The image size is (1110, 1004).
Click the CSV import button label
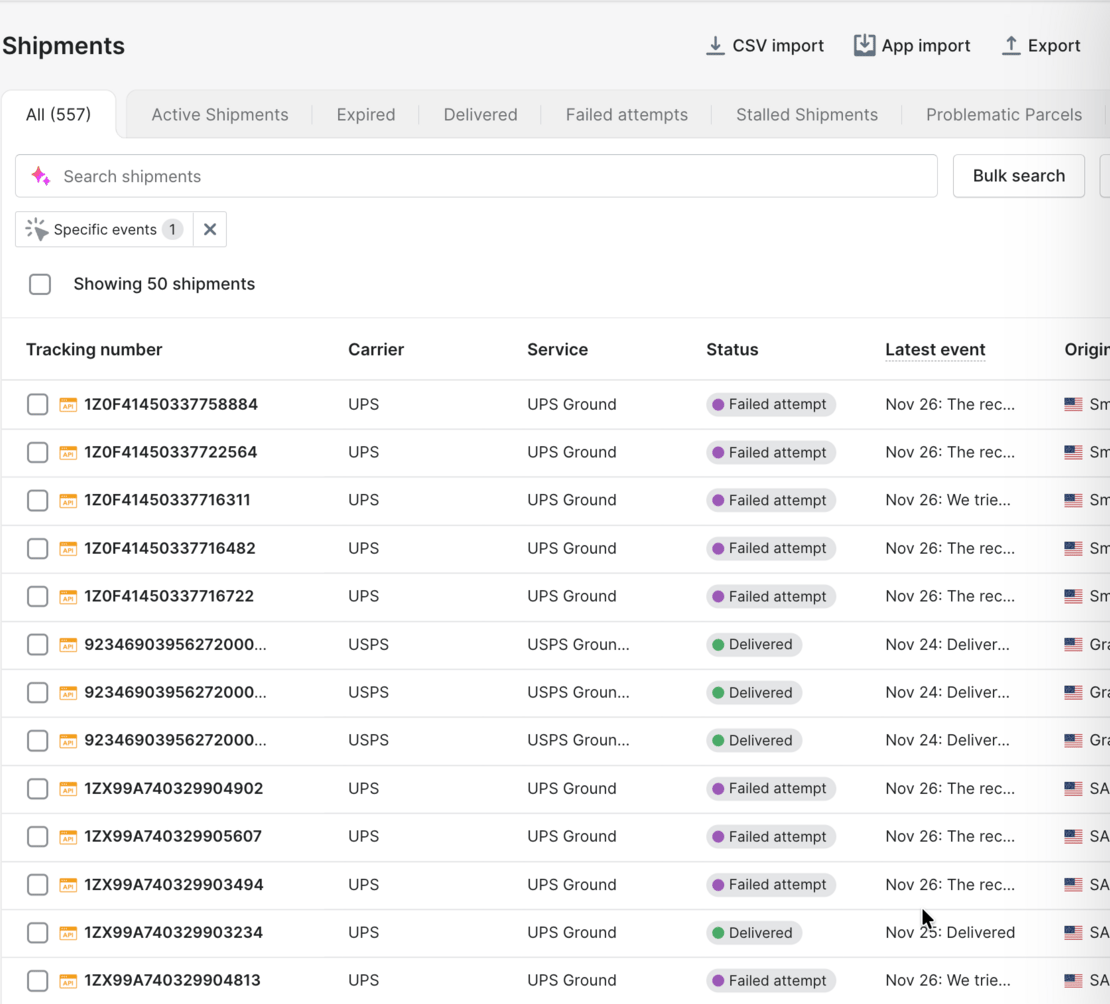[778, 46]
